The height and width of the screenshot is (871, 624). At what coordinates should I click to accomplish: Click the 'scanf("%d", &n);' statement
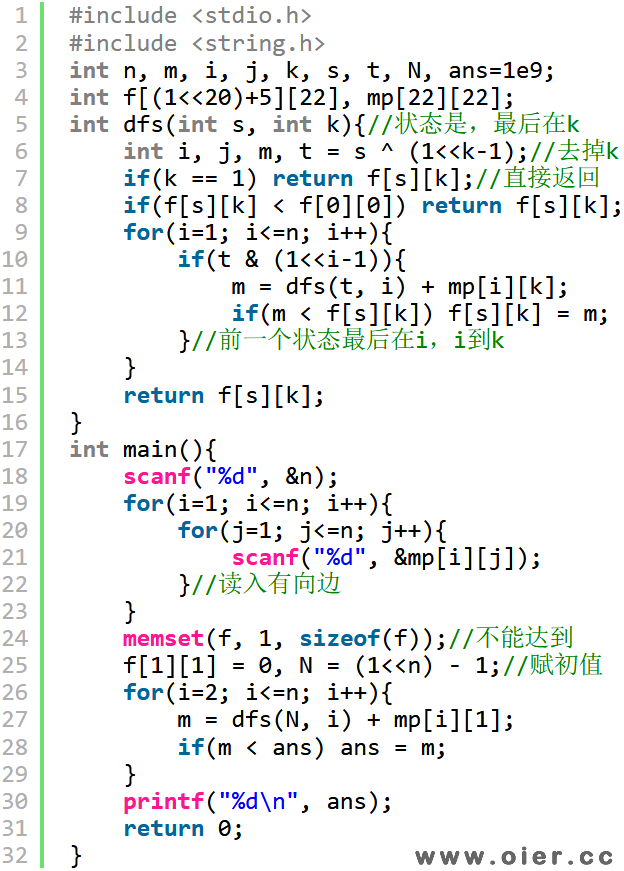(231, 477)
